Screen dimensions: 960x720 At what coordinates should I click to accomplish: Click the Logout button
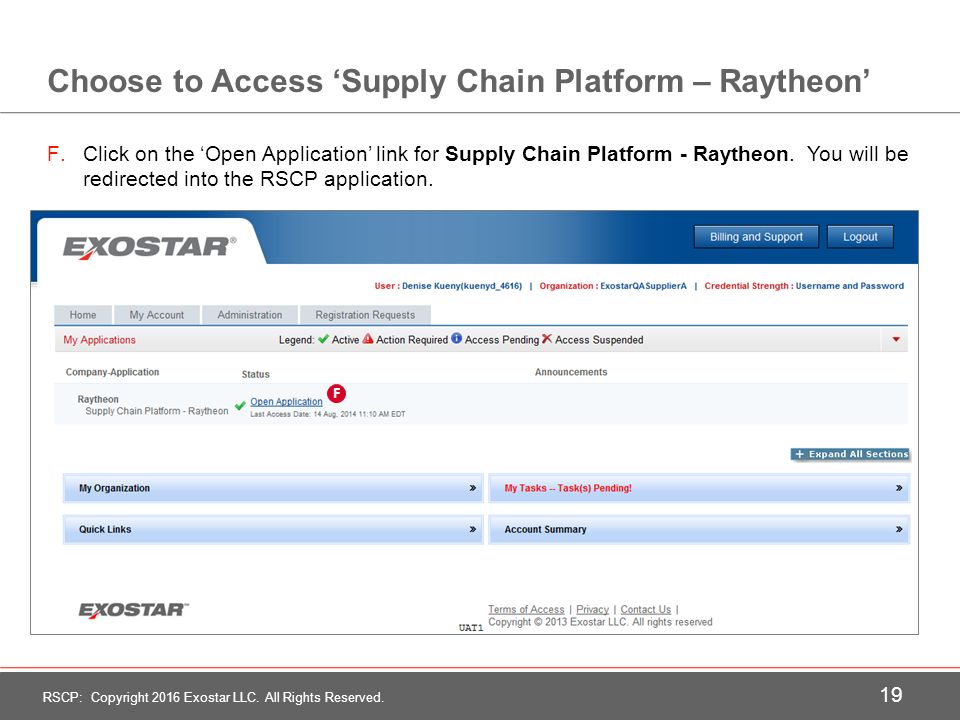coord(860,237)
